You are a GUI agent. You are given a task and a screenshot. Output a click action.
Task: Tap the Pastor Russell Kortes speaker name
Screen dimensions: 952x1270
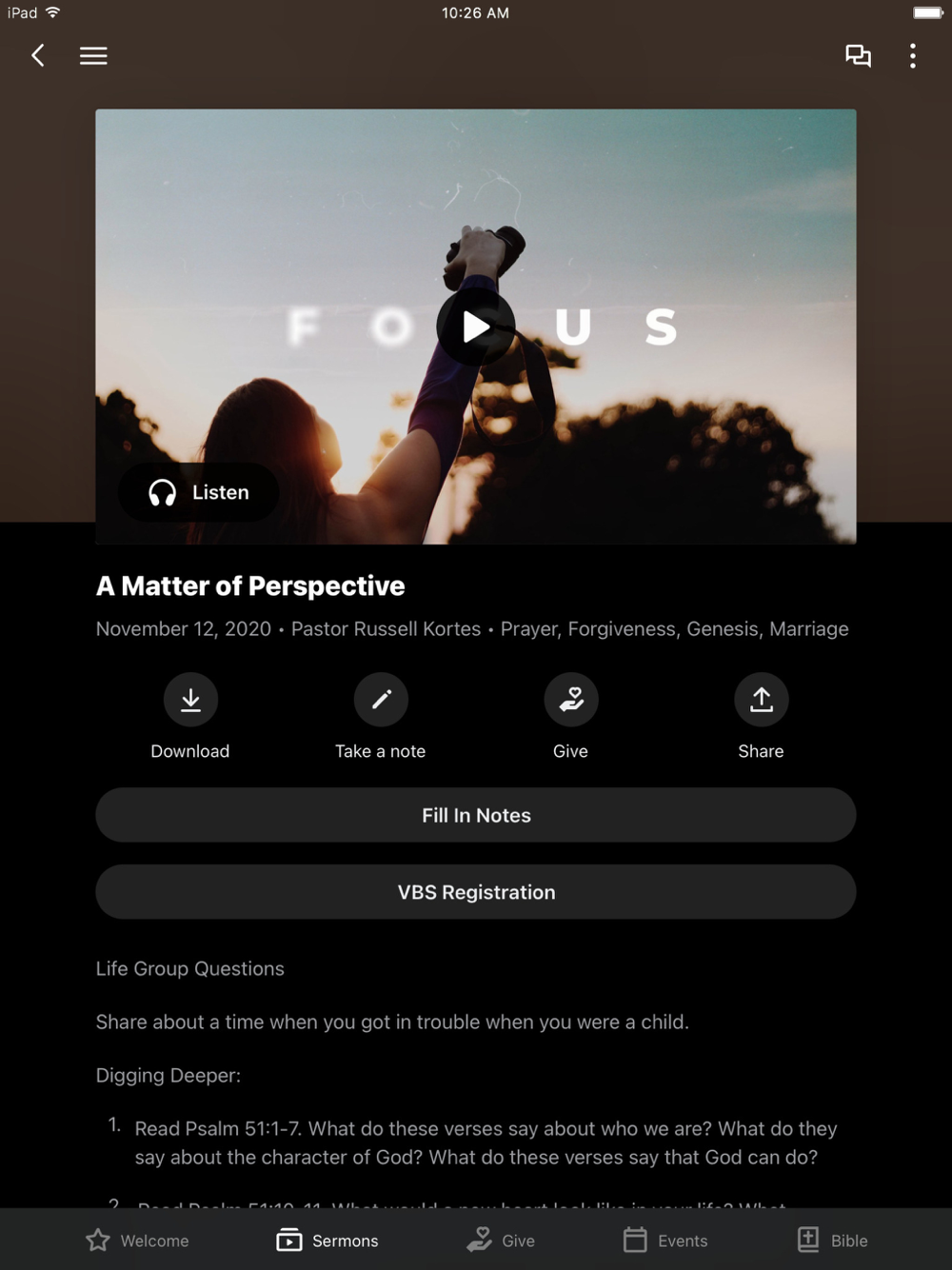coord(386,628)
